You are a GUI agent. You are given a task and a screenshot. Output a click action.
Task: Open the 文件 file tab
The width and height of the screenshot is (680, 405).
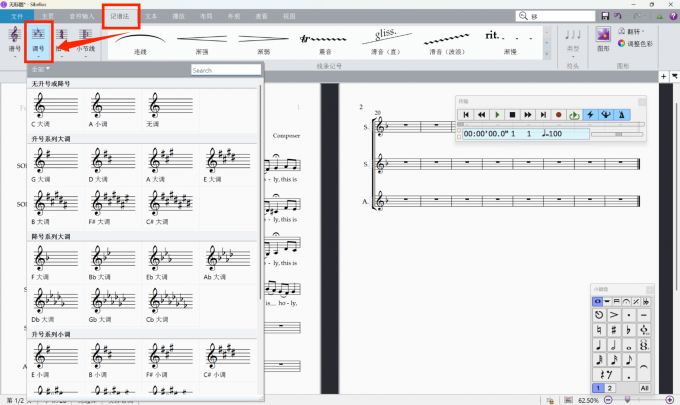16,16
